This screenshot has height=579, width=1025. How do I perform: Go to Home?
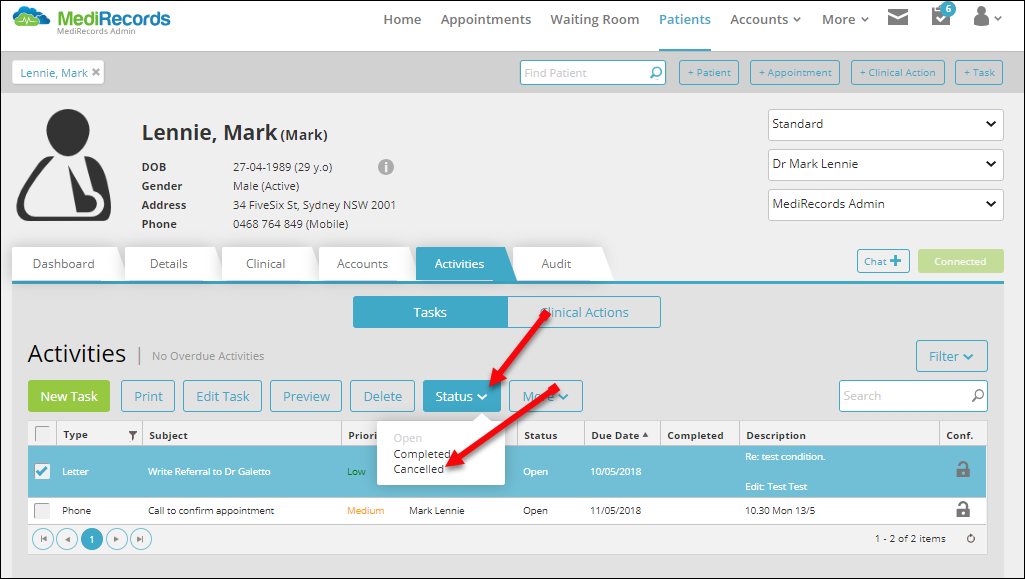402,20
